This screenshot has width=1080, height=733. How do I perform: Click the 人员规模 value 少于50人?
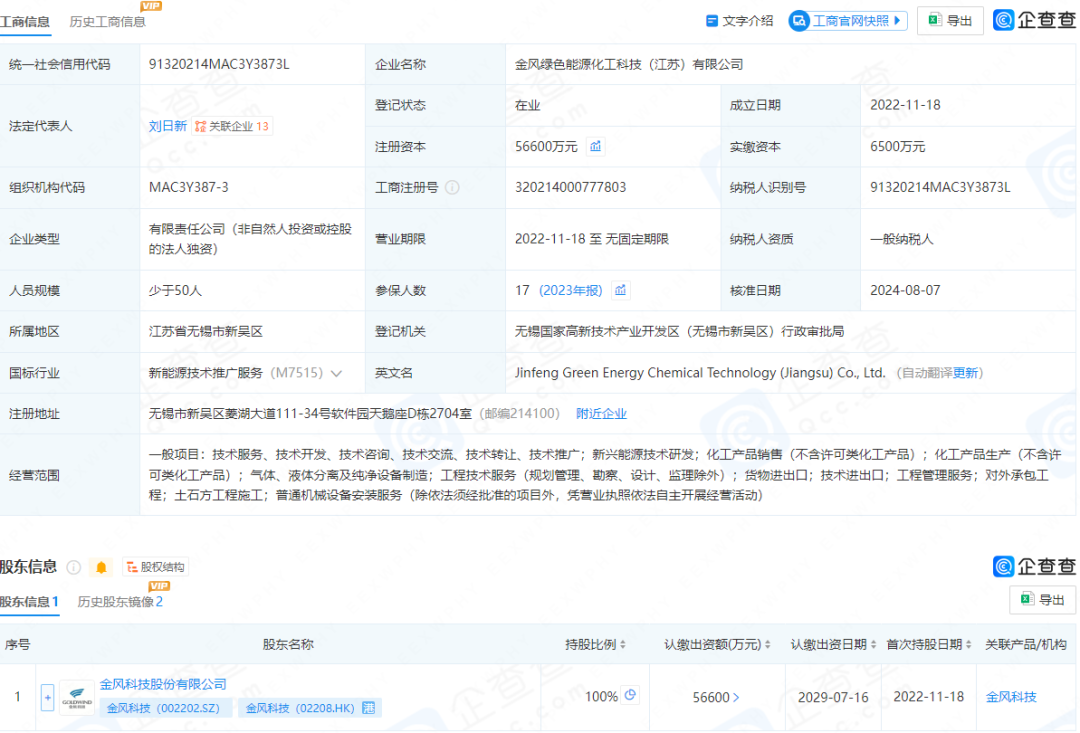(x=175, y=290)
